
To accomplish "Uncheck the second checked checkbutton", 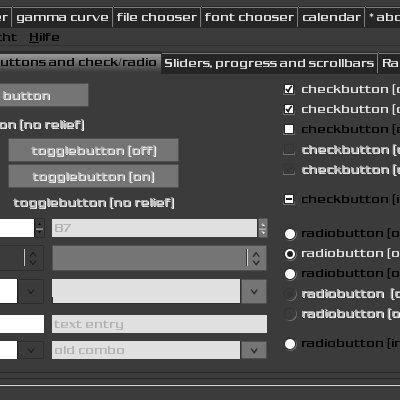I will click(x=289, y=109).
